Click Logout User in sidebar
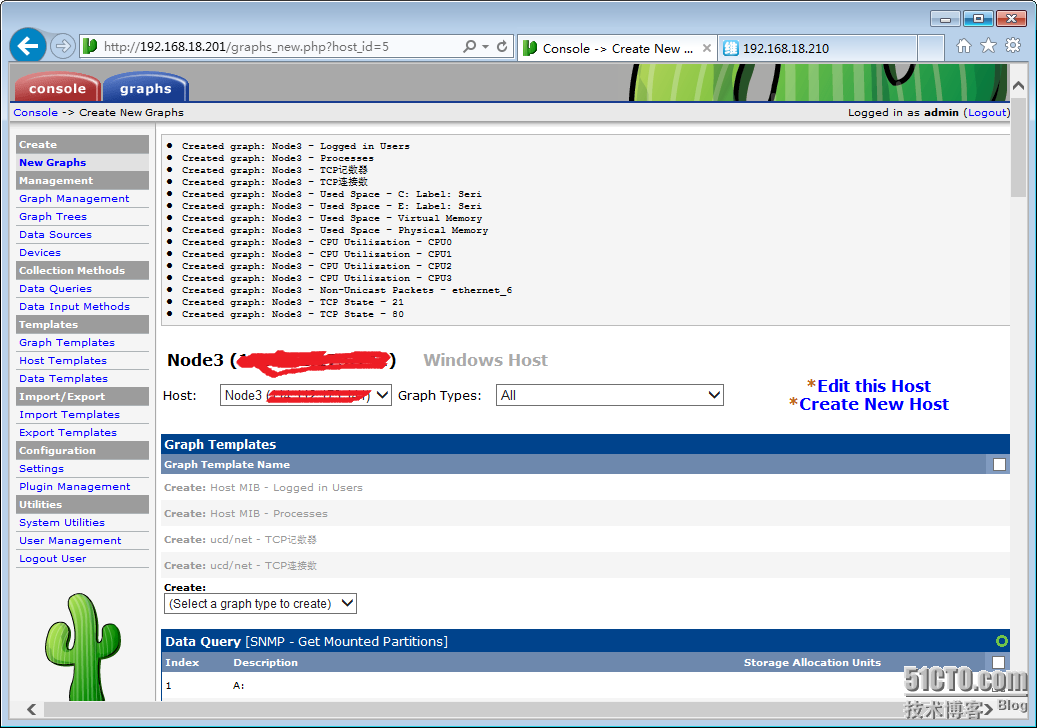This screenshot has height=728, width=1037. pos(53,558)
